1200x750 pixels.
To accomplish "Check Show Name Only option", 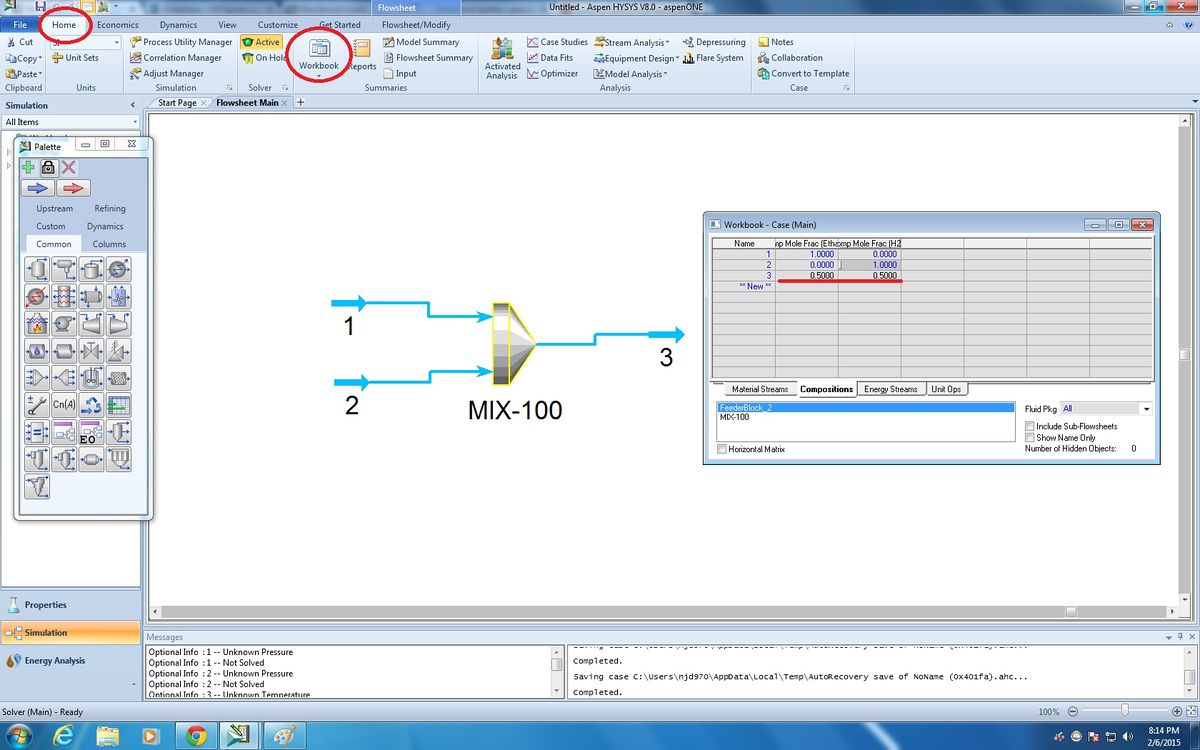I will 1030,437.
